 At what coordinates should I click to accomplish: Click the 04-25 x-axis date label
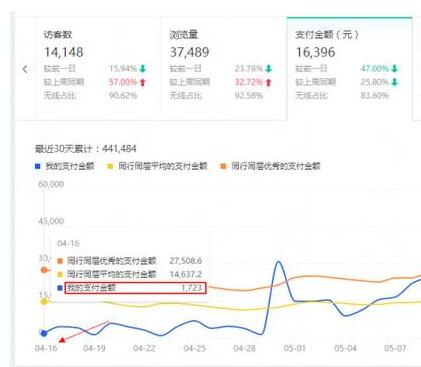(x=195, y=348)
